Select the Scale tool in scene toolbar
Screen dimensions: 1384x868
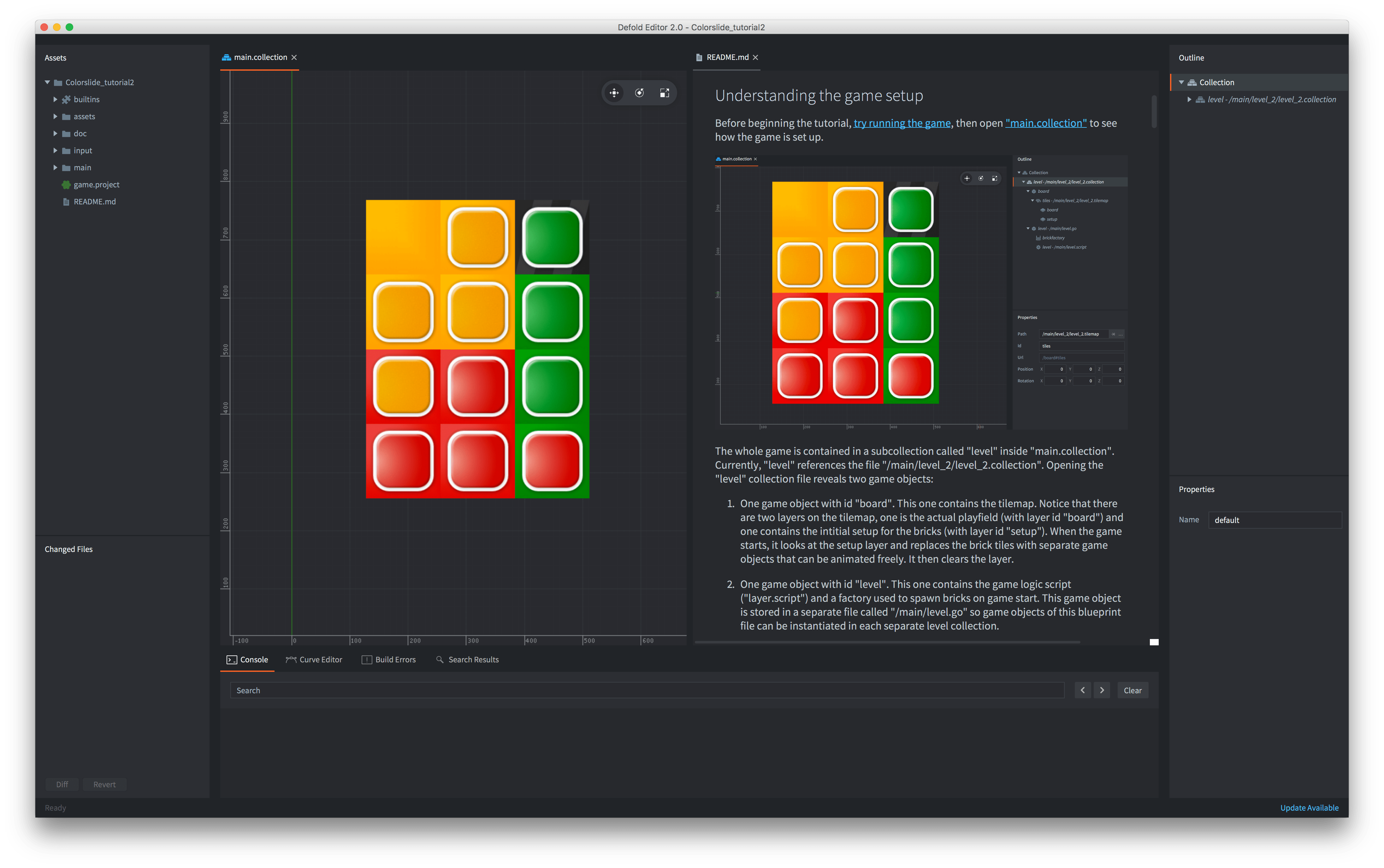point(665,93)
